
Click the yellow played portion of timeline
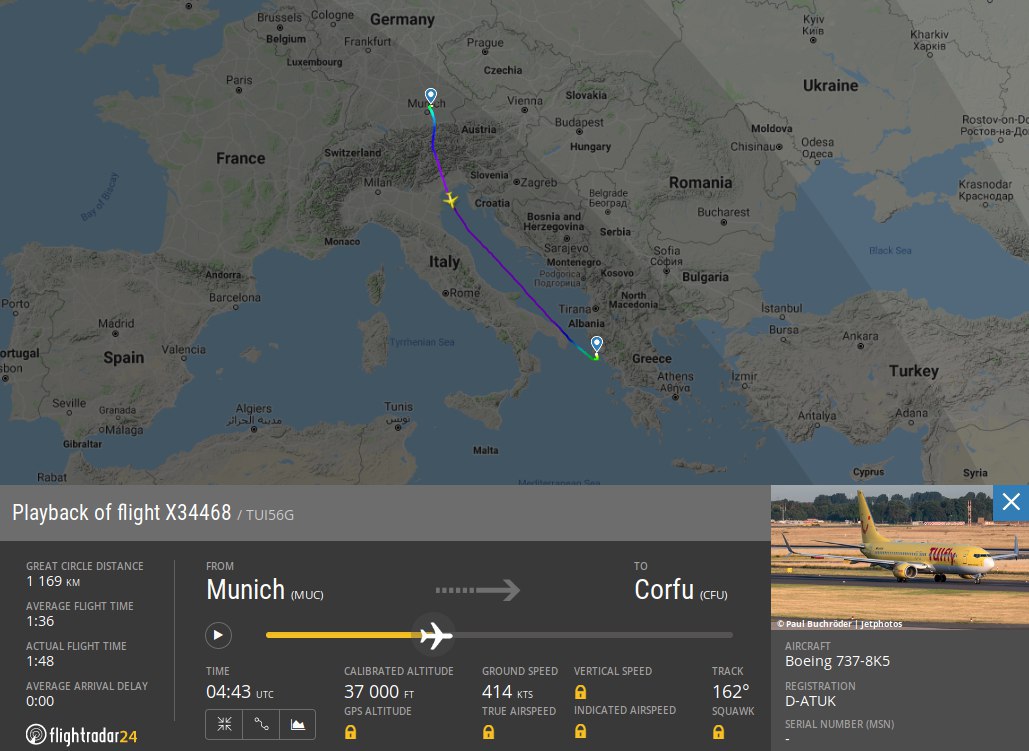click(341, 635)
